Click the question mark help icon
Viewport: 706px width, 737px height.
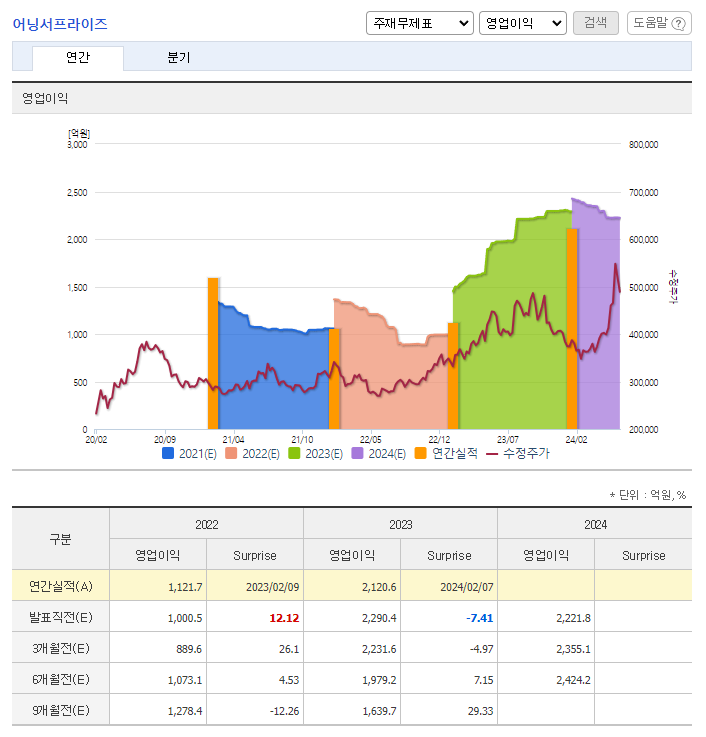[678, 24]
